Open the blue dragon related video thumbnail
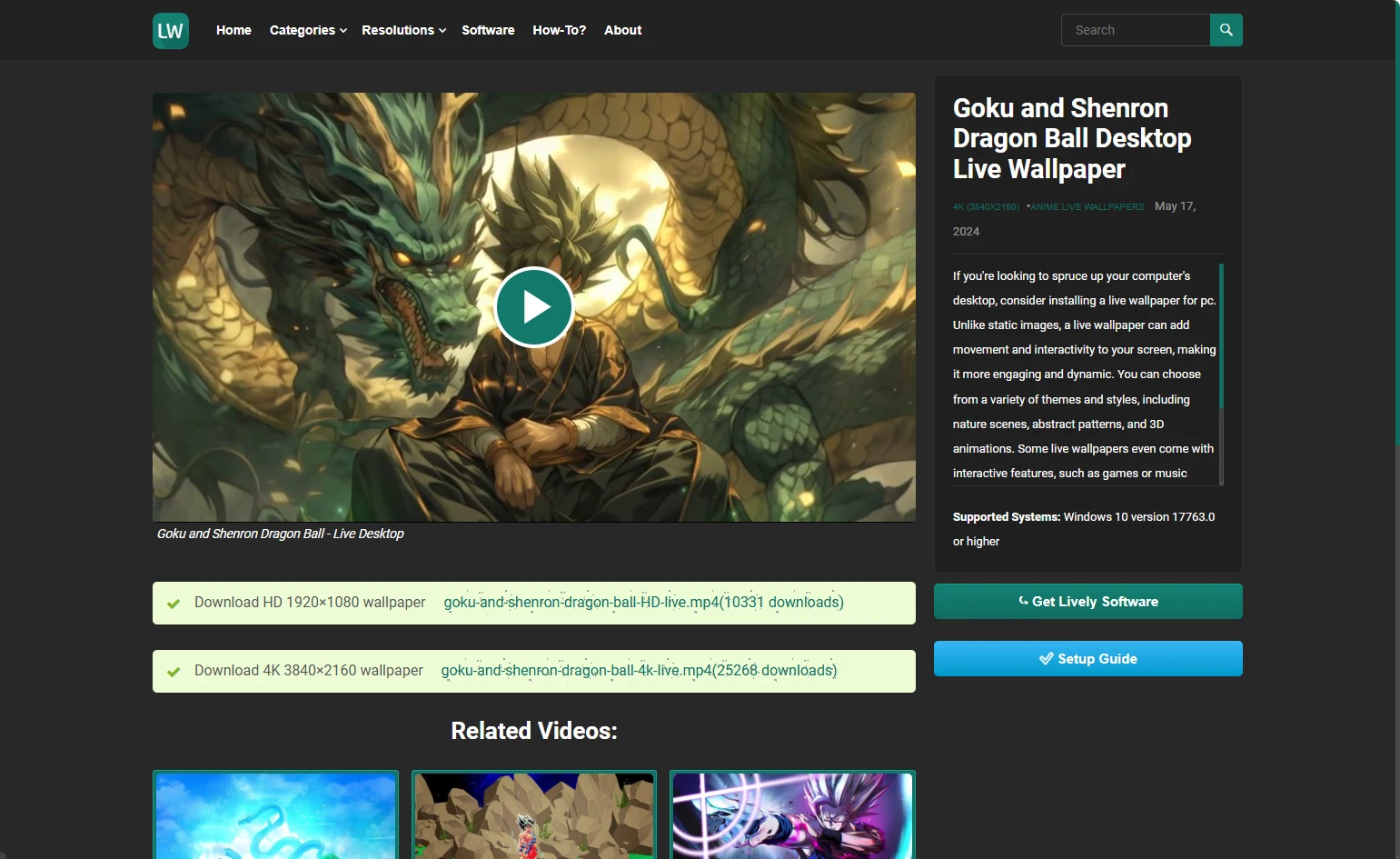The image size is (1400, 859). pos(276,814)
